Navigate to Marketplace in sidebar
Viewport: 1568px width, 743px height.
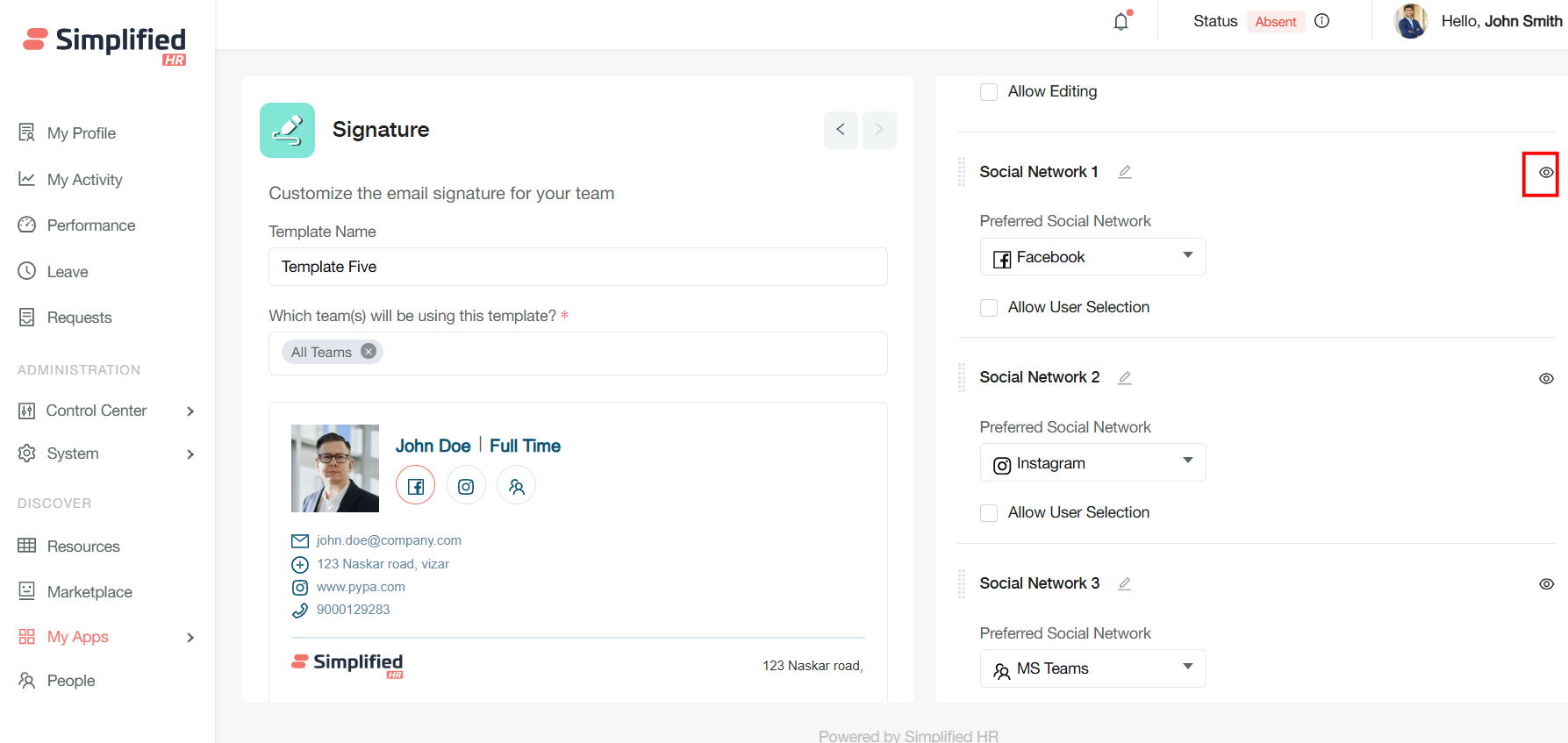click(89, 592)
